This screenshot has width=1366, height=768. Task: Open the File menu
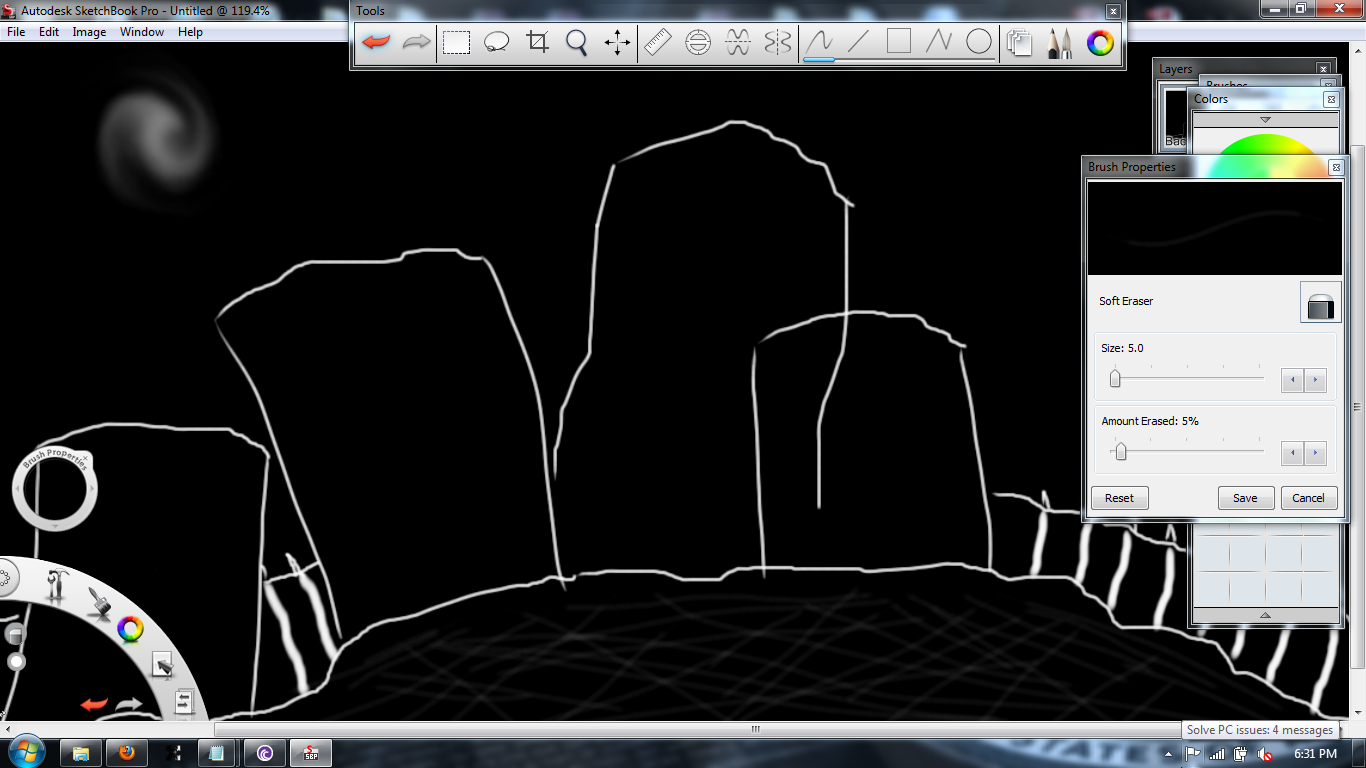point(16,32)
